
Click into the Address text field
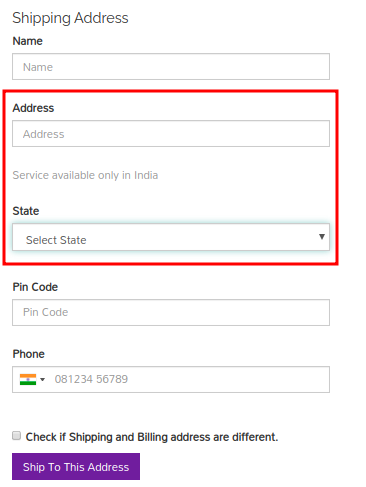coord(171,134)
